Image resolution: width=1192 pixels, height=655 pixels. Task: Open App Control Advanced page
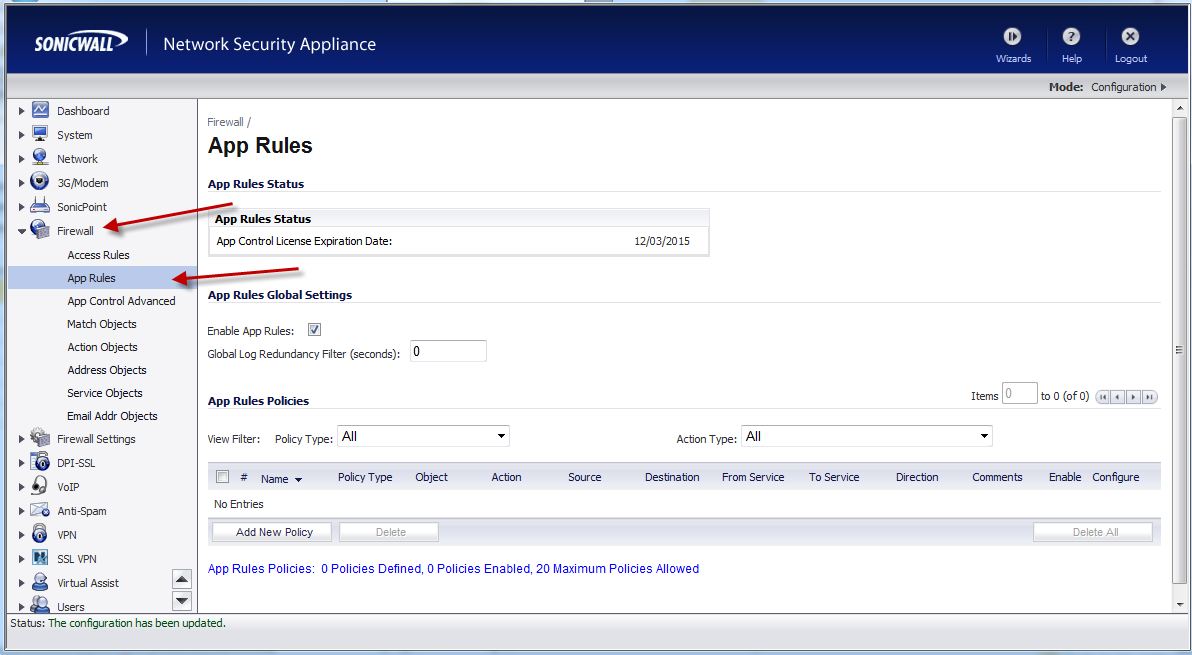click(121, 301)
